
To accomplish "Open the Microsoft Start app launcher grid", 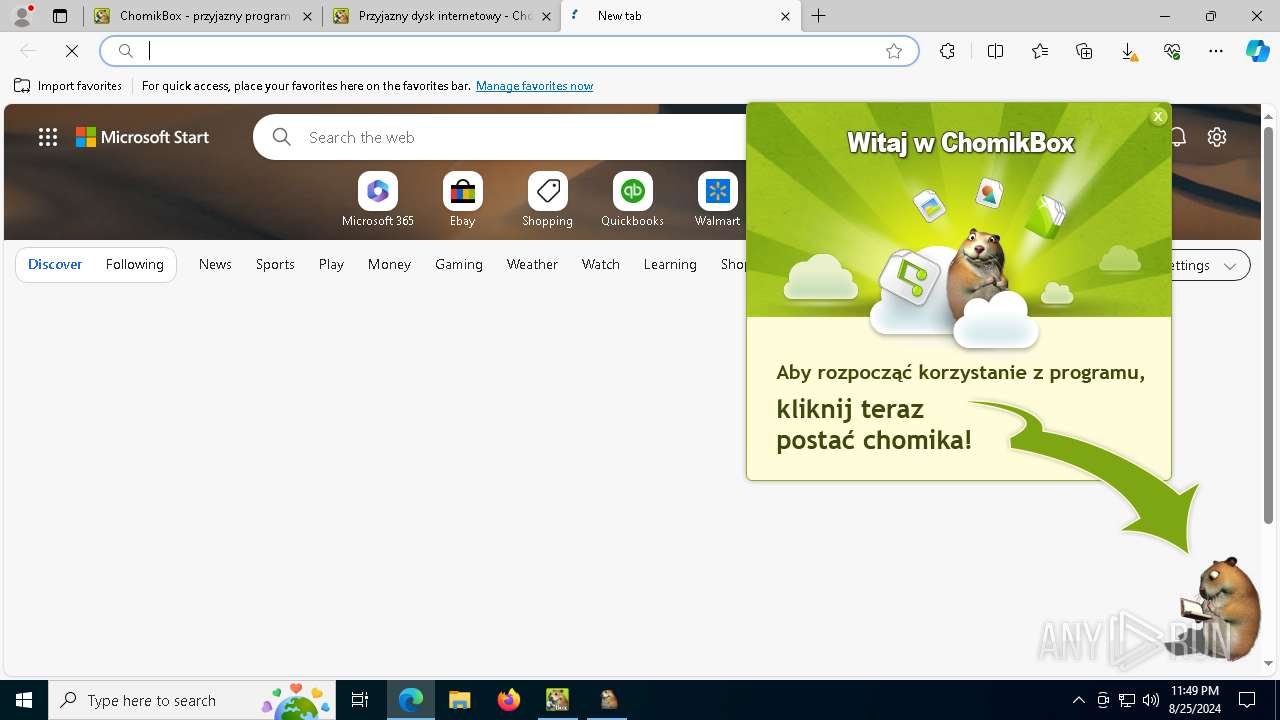I will [x=48, y=137].
